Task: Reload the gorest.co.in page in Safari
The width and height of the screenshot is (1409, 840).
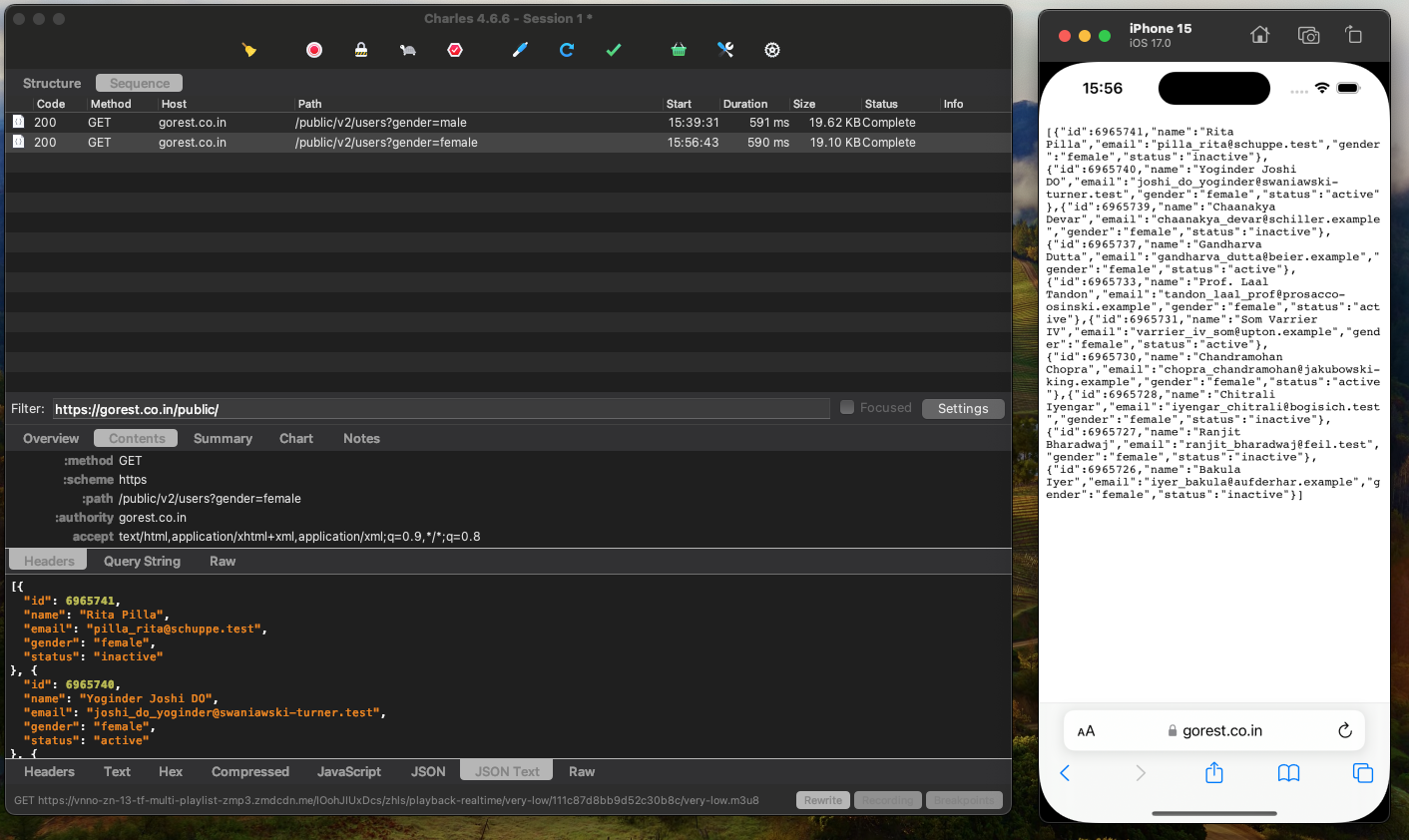Action: coord(1344,730)
